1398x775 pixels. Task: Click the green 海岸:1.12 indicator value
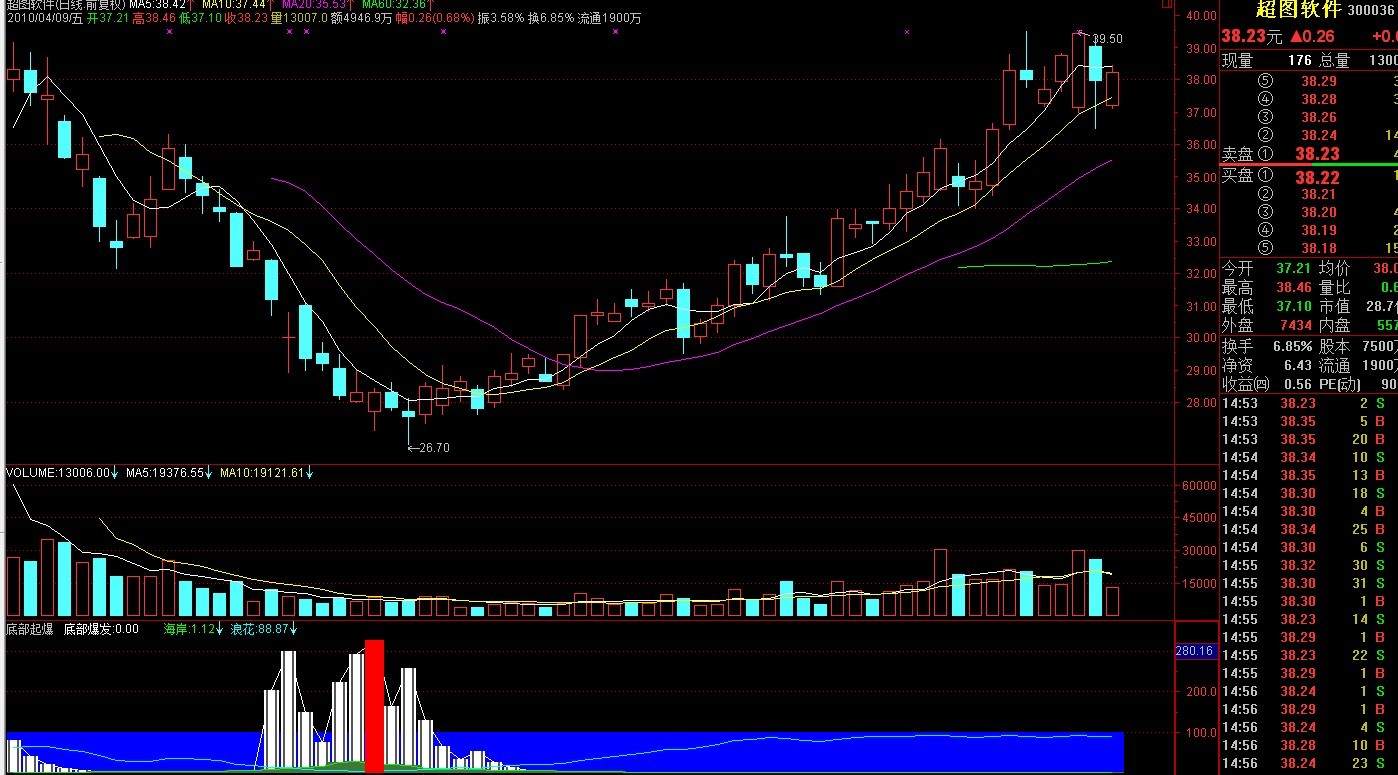(x=190, y=630)
